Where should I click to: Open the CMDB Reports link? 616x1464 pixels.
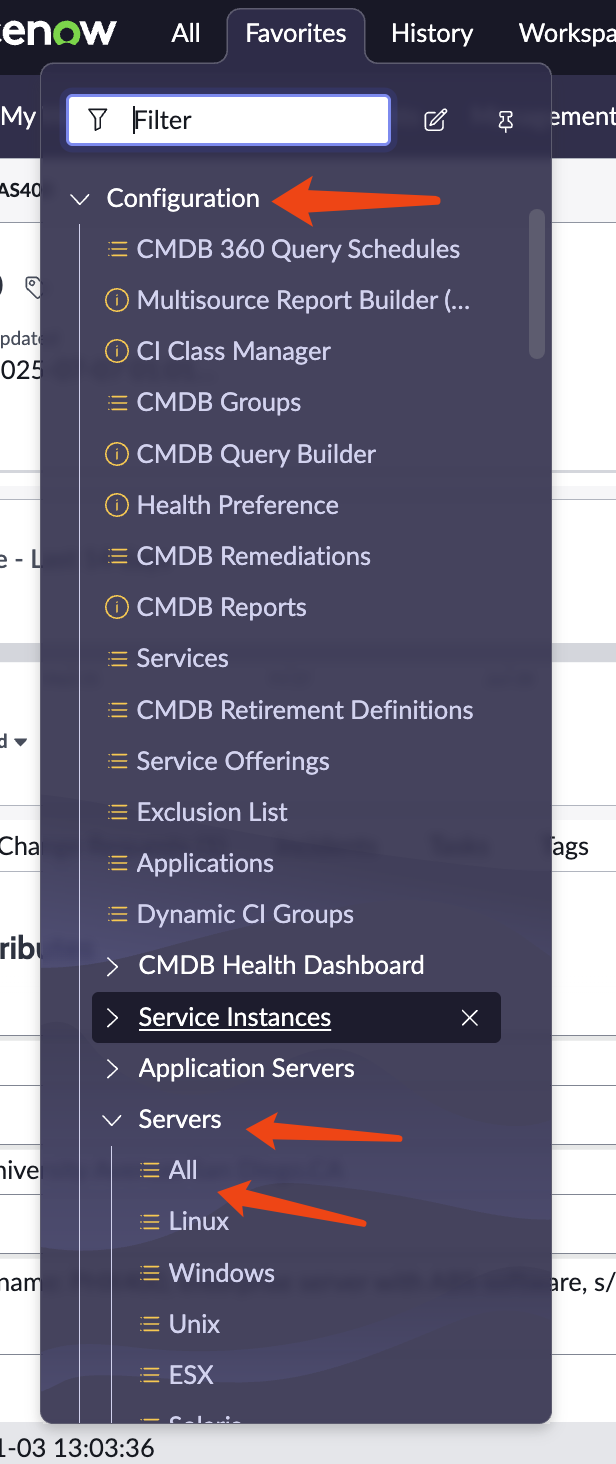click(221, 608)
